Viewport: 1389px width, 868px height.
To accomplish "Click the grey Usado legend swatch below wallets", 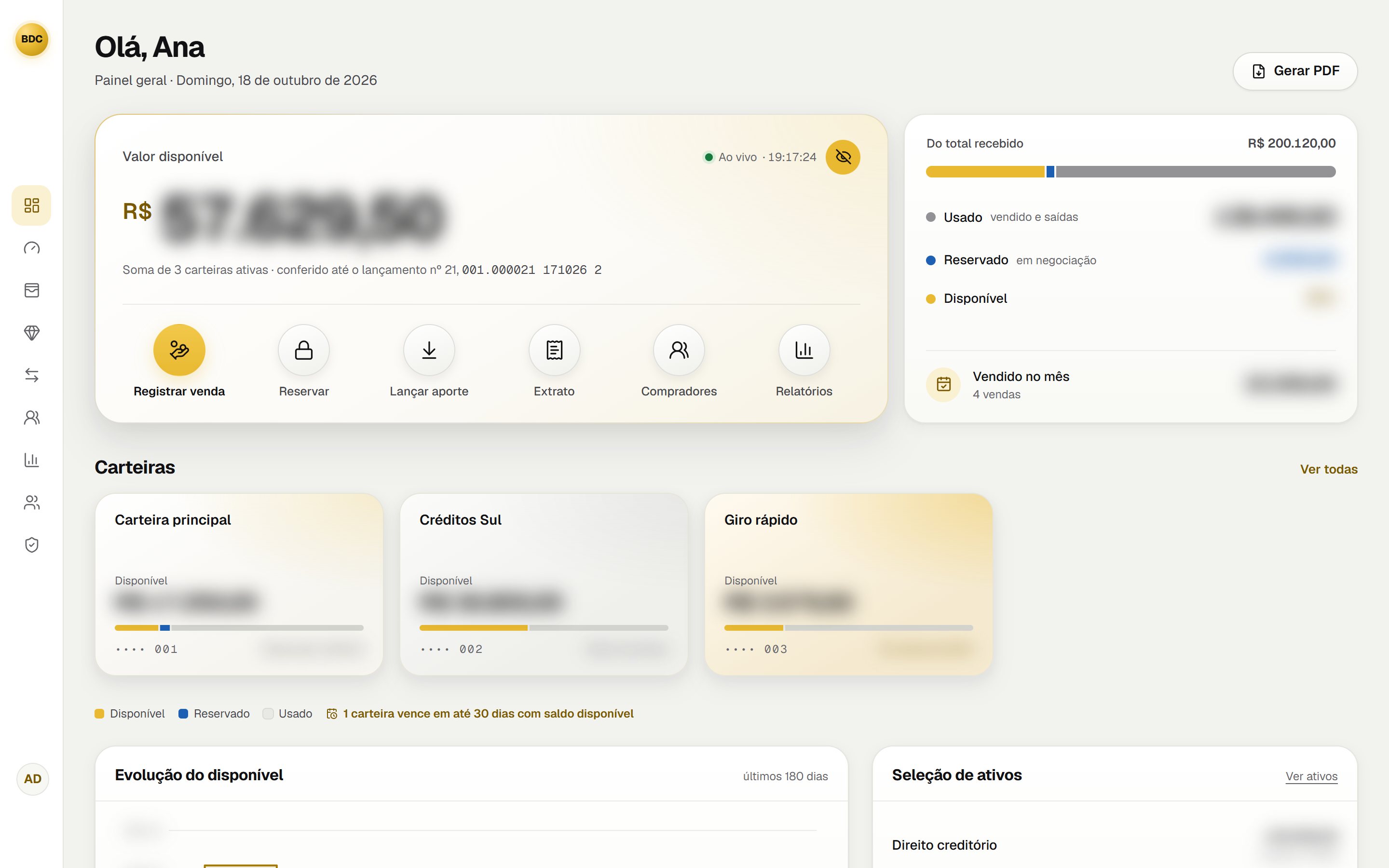I will pos(268,714).
